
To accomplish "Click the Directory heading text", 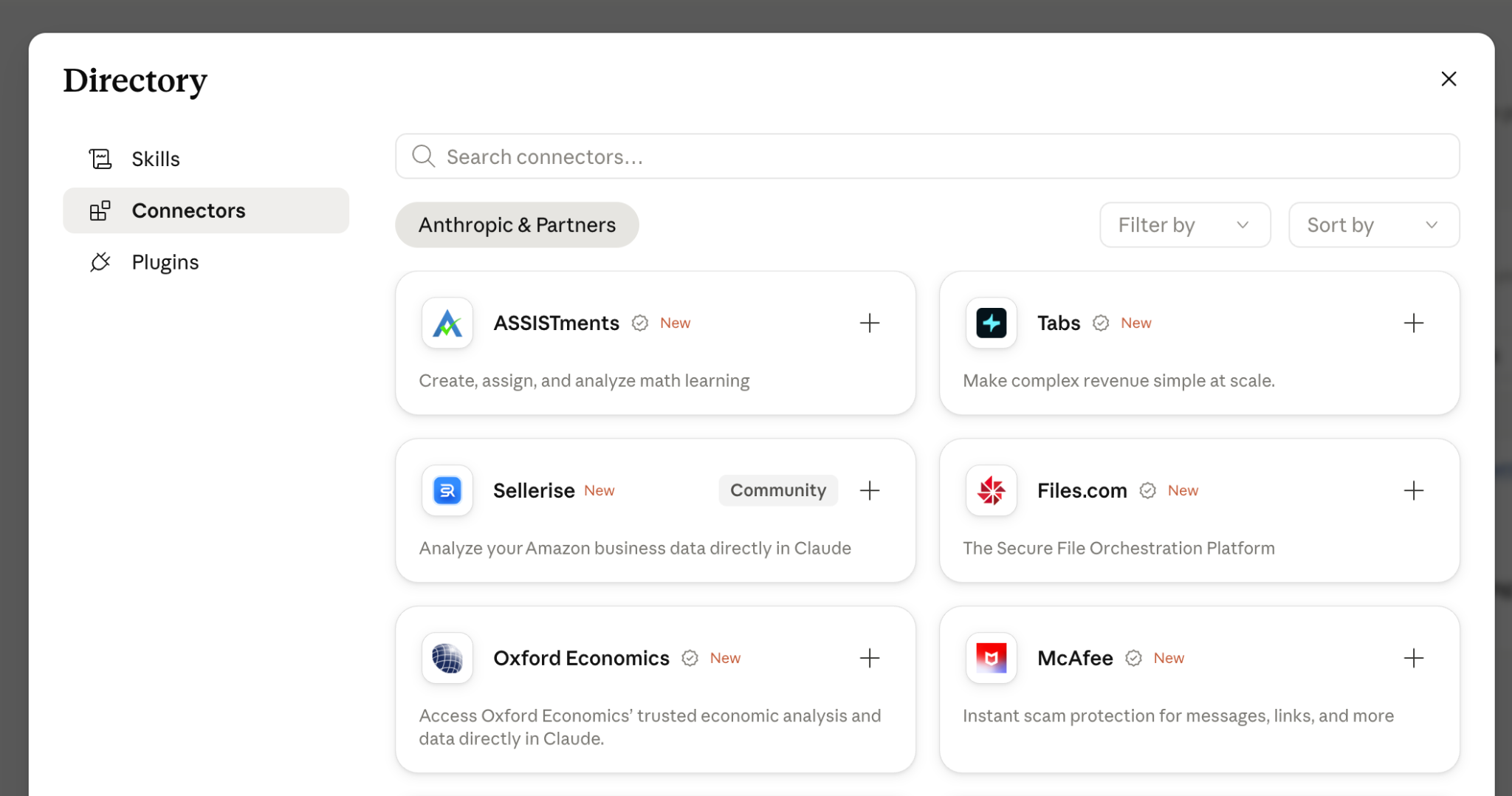I will (x=135, y=81).
